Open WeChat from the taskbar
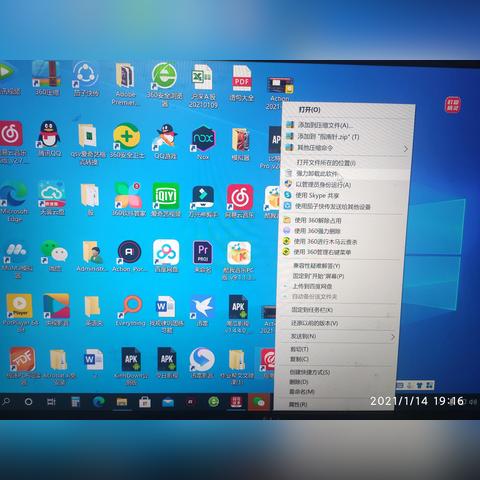 pos(259,402)
